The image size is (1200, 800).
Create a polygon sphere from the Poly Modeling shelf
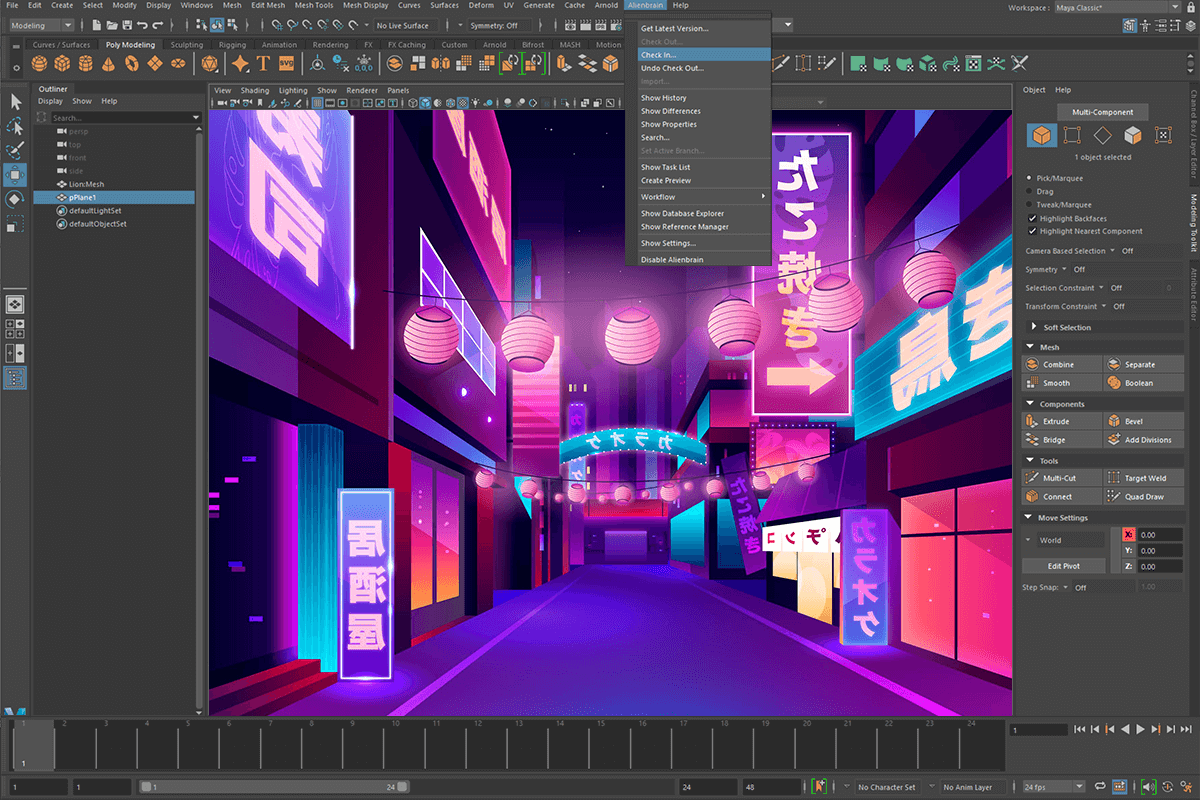(x=40, y=63)
